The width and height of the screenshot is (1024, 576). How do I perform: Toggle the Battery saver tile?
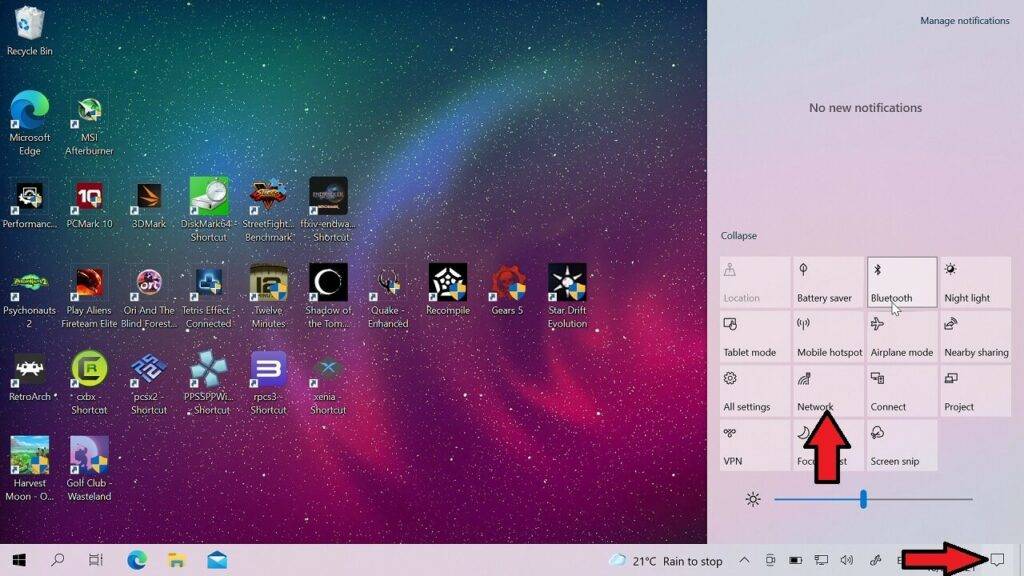point(827,282)
